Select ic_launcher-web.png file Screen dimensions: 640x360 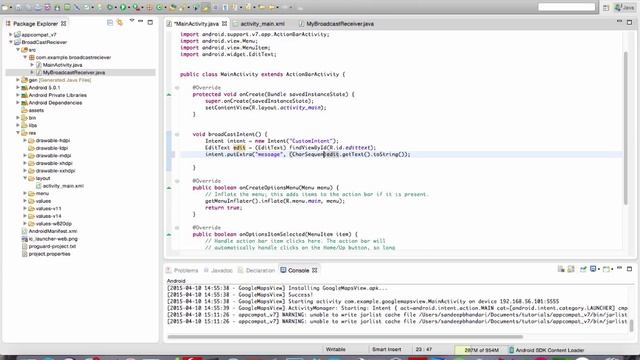(53, 239)
